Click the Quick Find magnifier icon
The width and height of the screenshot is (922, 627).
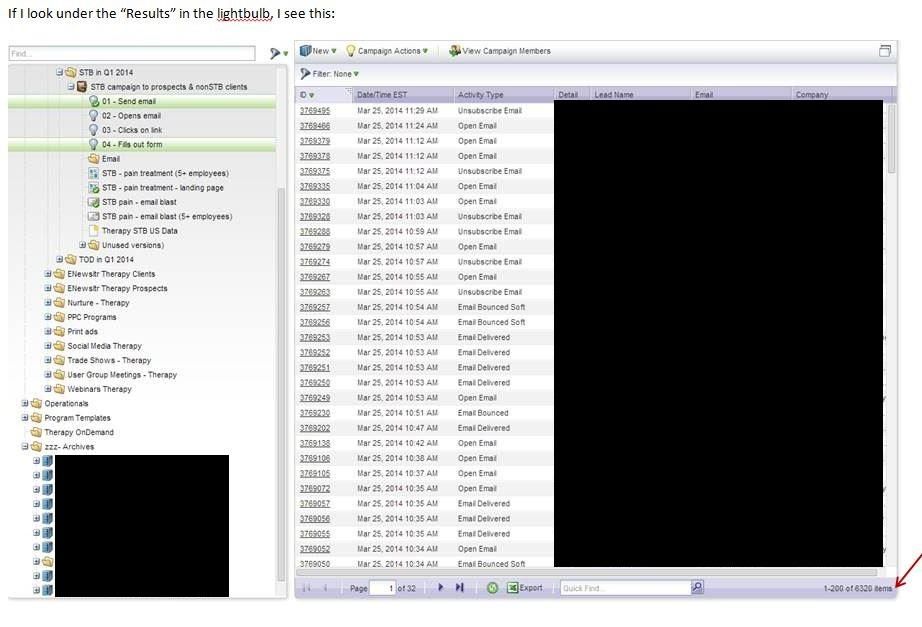pyautogui.click(x=697, y=588)
